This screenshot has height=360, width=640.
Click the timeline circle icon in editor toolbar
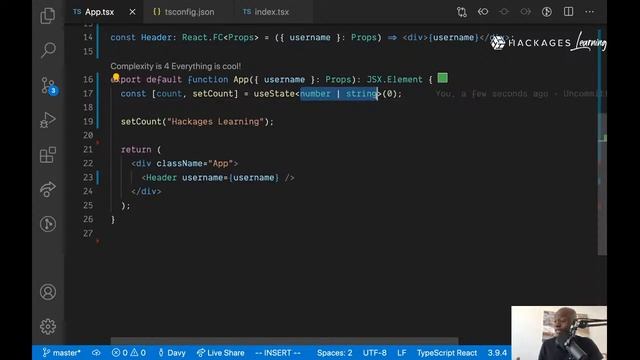(547, 12)
